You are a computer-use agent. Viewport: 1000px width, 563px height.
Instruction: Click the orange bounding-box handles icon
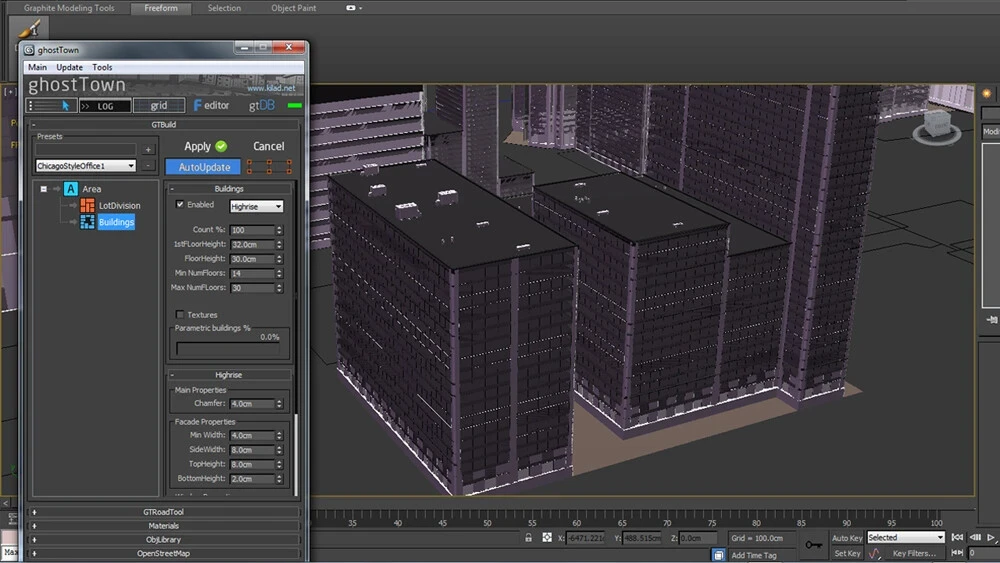(269, 167)
